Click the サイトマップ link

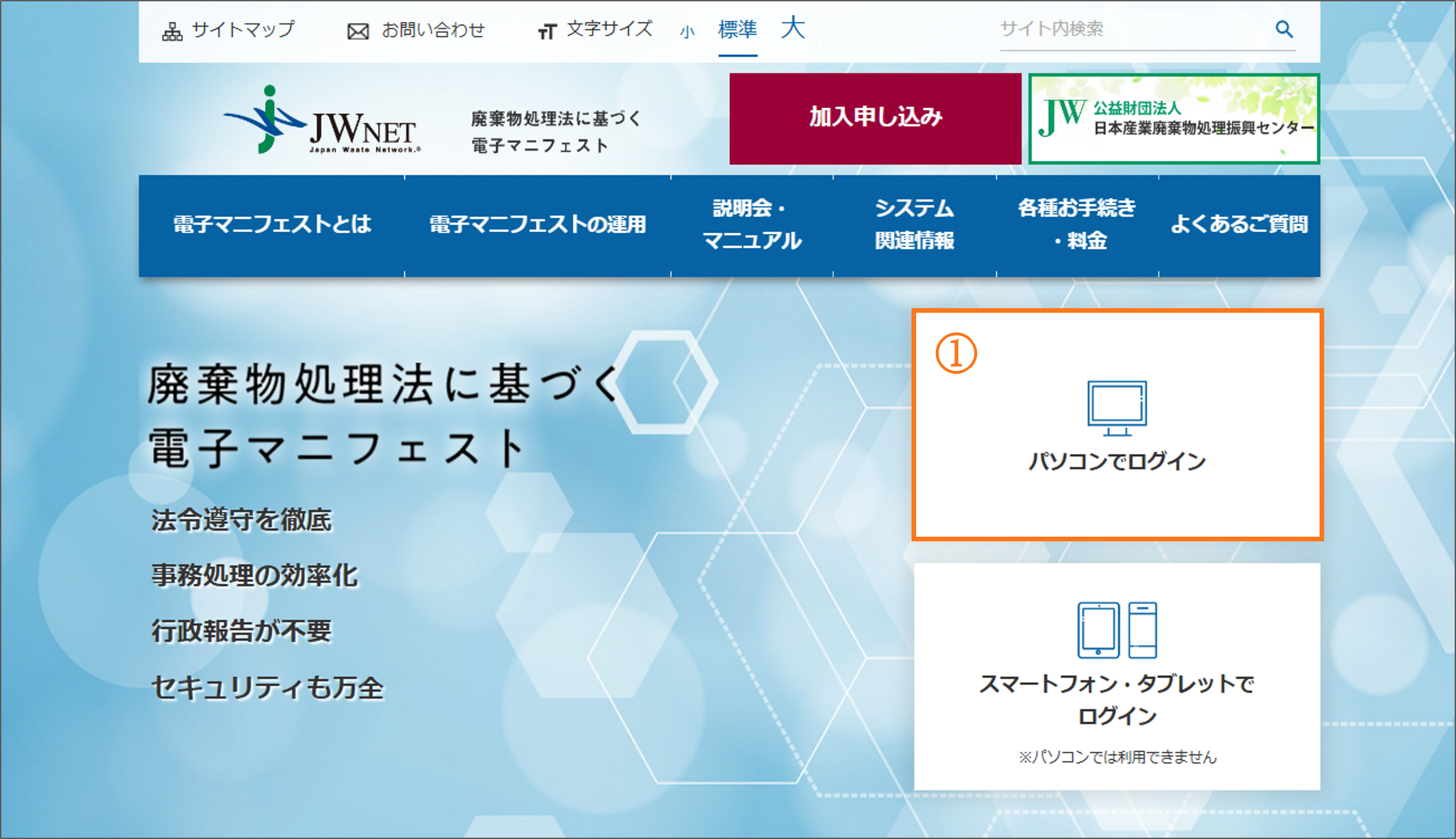point(243,29)
